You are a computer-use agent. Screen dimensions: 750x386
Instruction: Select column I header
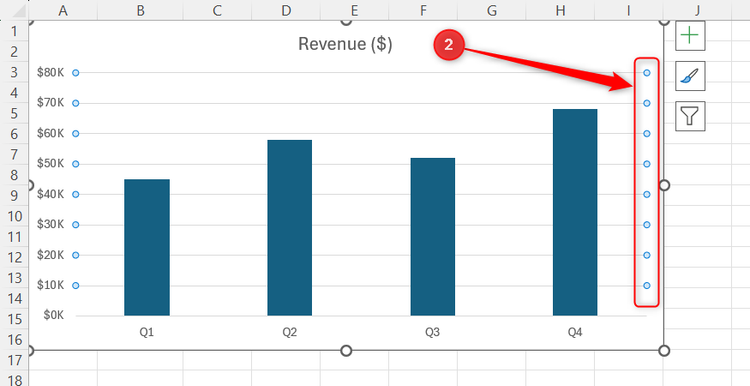629,10
